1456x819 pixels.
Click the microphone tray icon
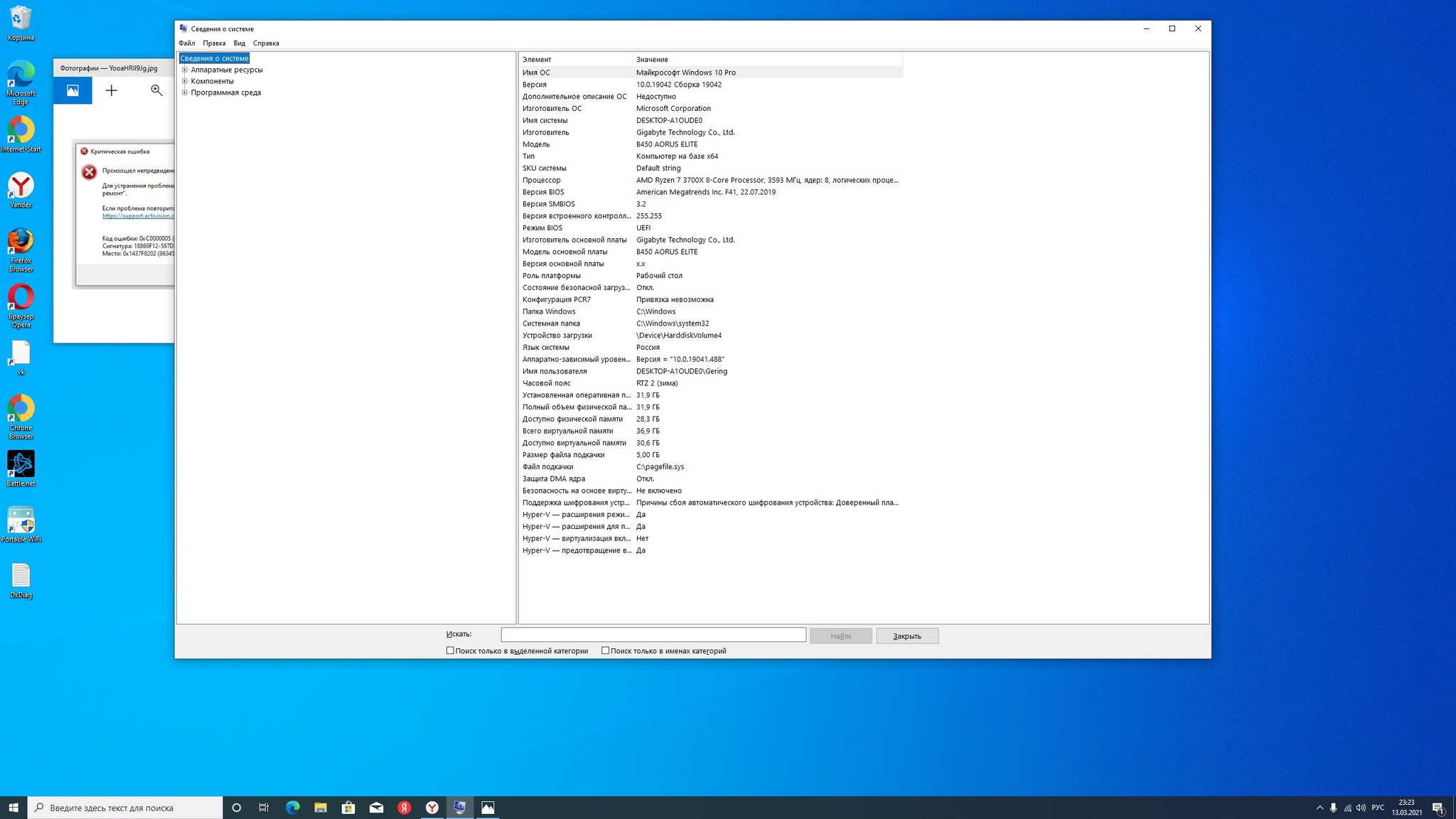click(1333, 808)
